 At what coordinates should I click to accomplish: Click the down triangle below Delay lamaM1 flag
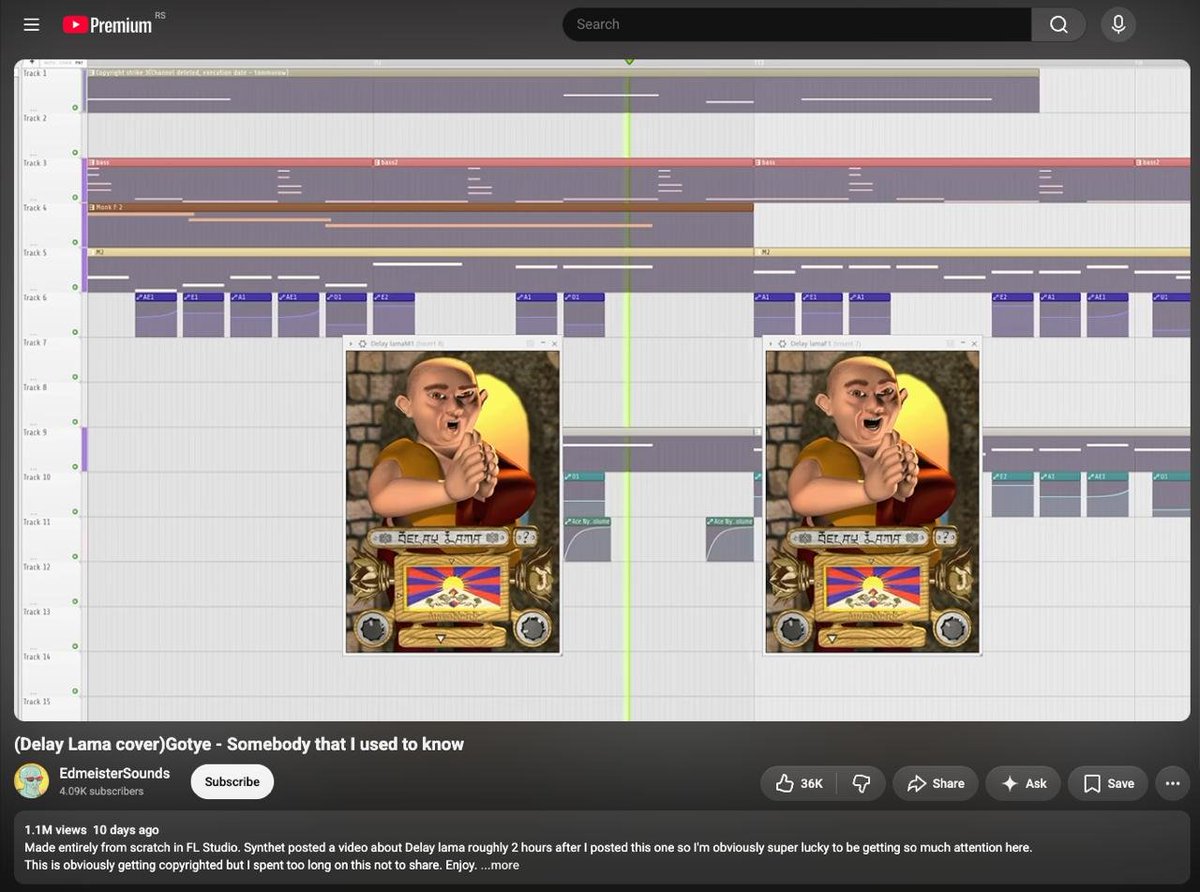441,638
